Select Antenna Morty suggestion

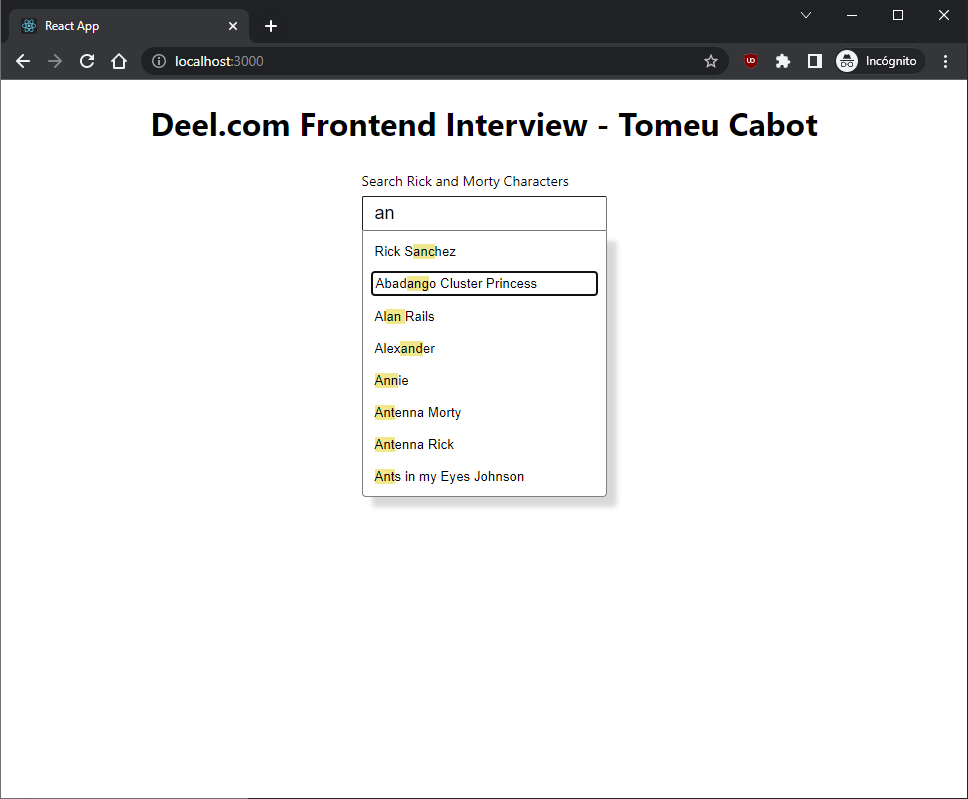coord(484,412)
